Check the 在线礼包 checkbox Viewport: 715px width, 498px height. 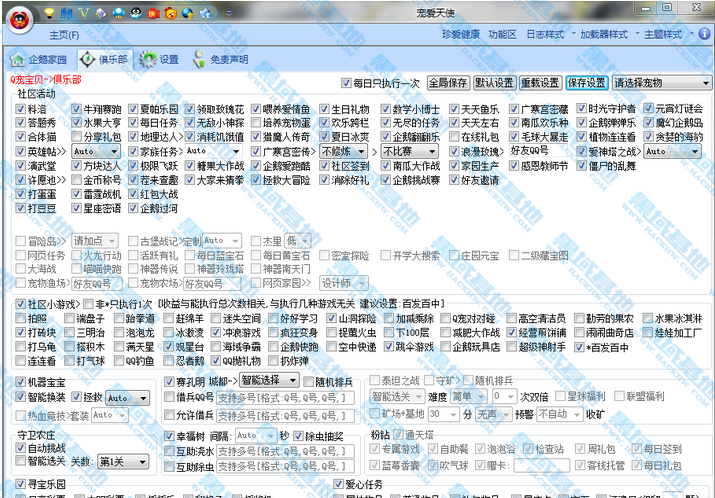point(454,136)
